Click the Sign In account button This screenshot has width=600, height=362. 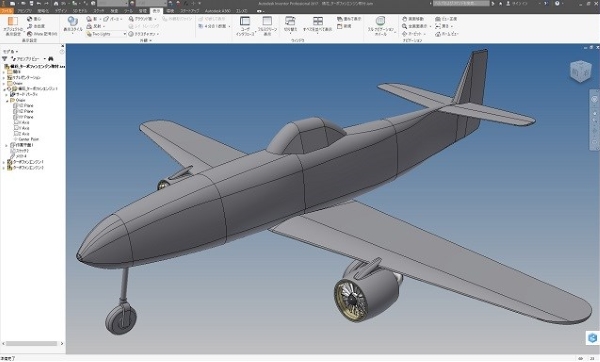point(516,3)
